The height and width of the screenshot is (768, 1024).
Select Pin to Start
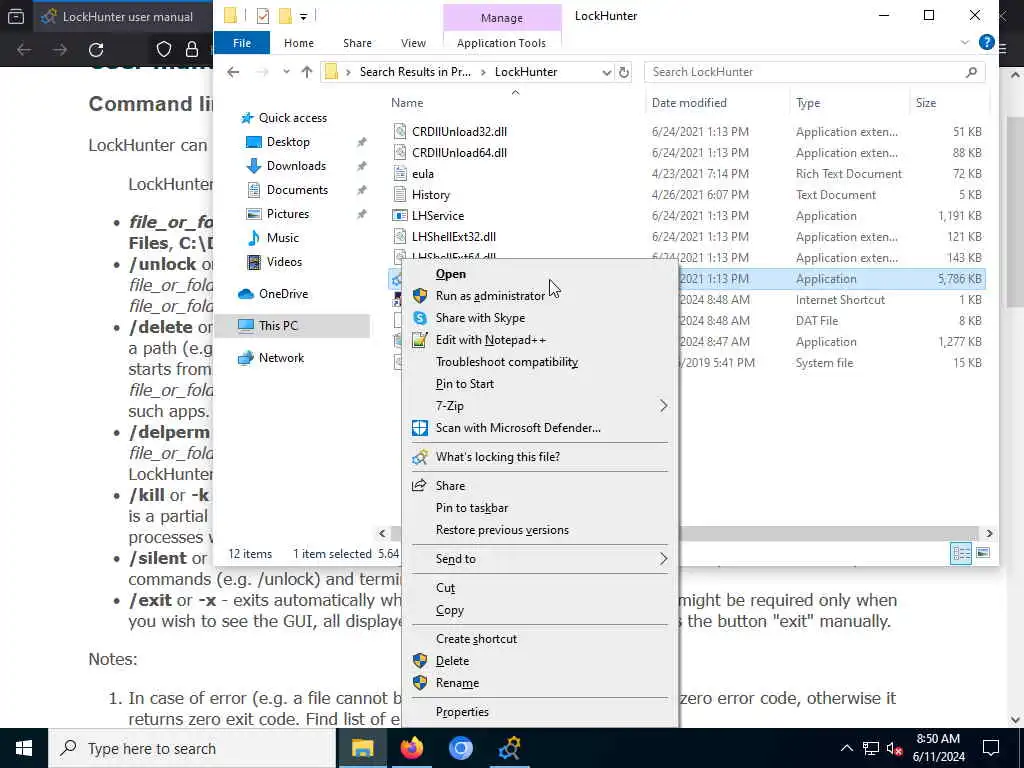click(464, 384)
